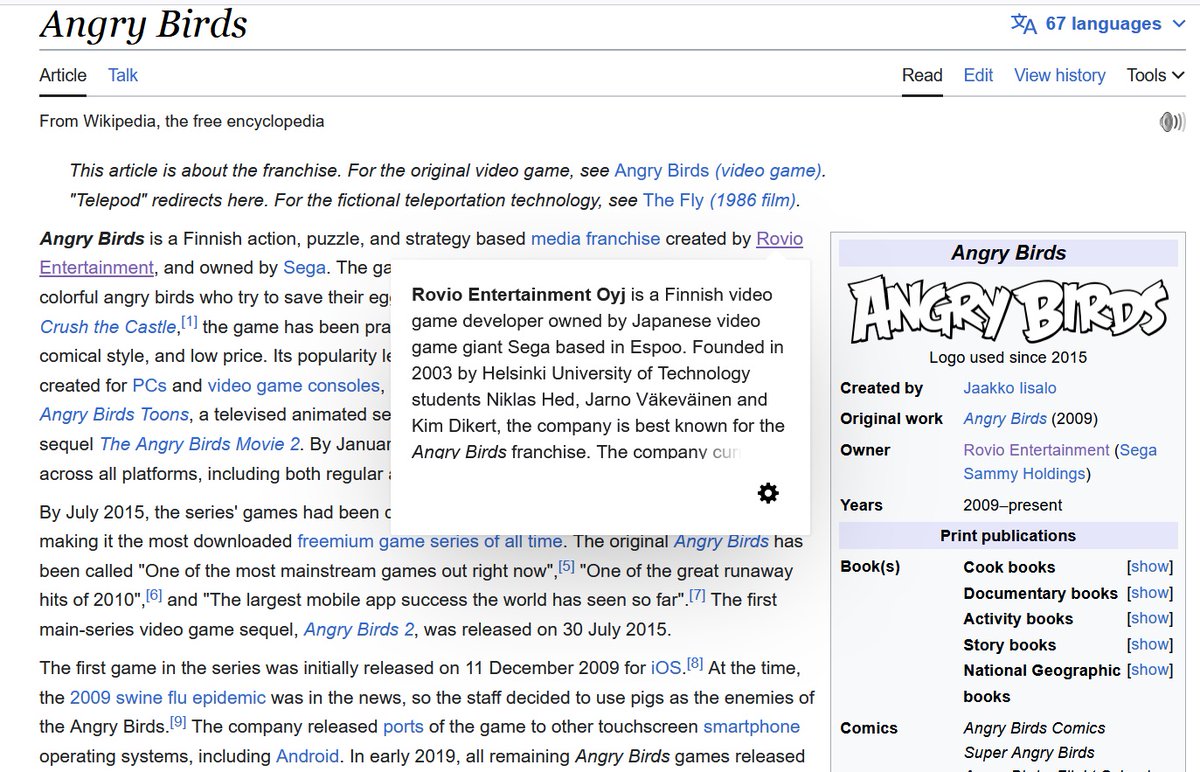Show the Cook books list
The width and height of the screenshot is (1200, 772).
[1150, 567]
